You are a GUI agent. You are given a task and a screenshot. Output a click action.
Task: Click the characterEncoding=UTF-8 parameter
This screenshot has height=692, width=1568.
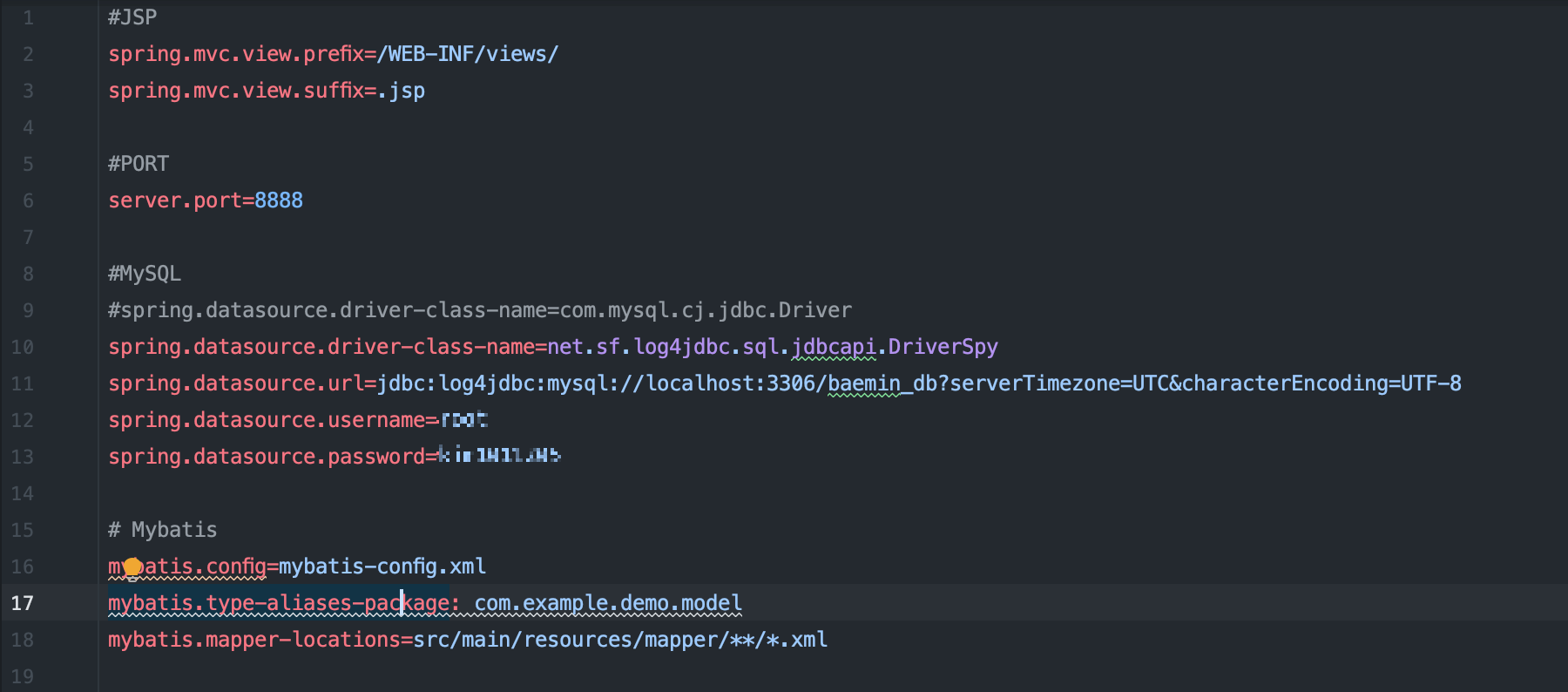(1321, 383)
